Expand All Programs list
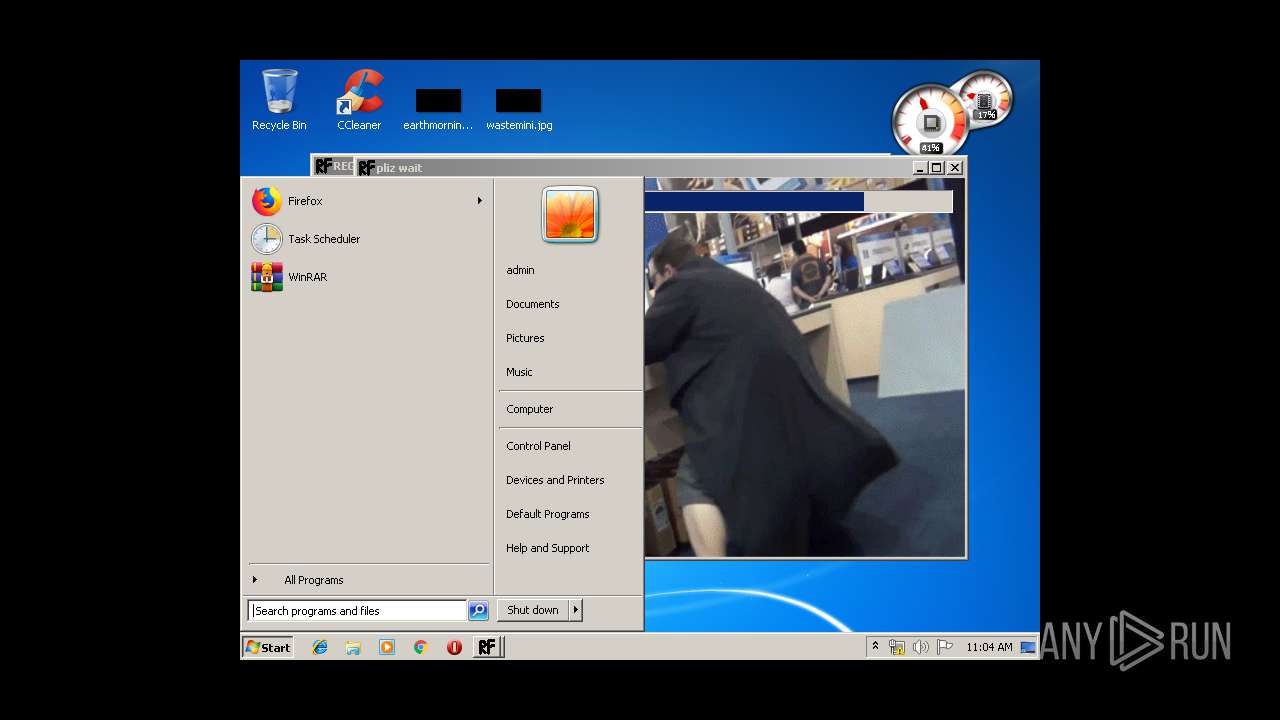 pyautogui.click(x=367, y=580)
